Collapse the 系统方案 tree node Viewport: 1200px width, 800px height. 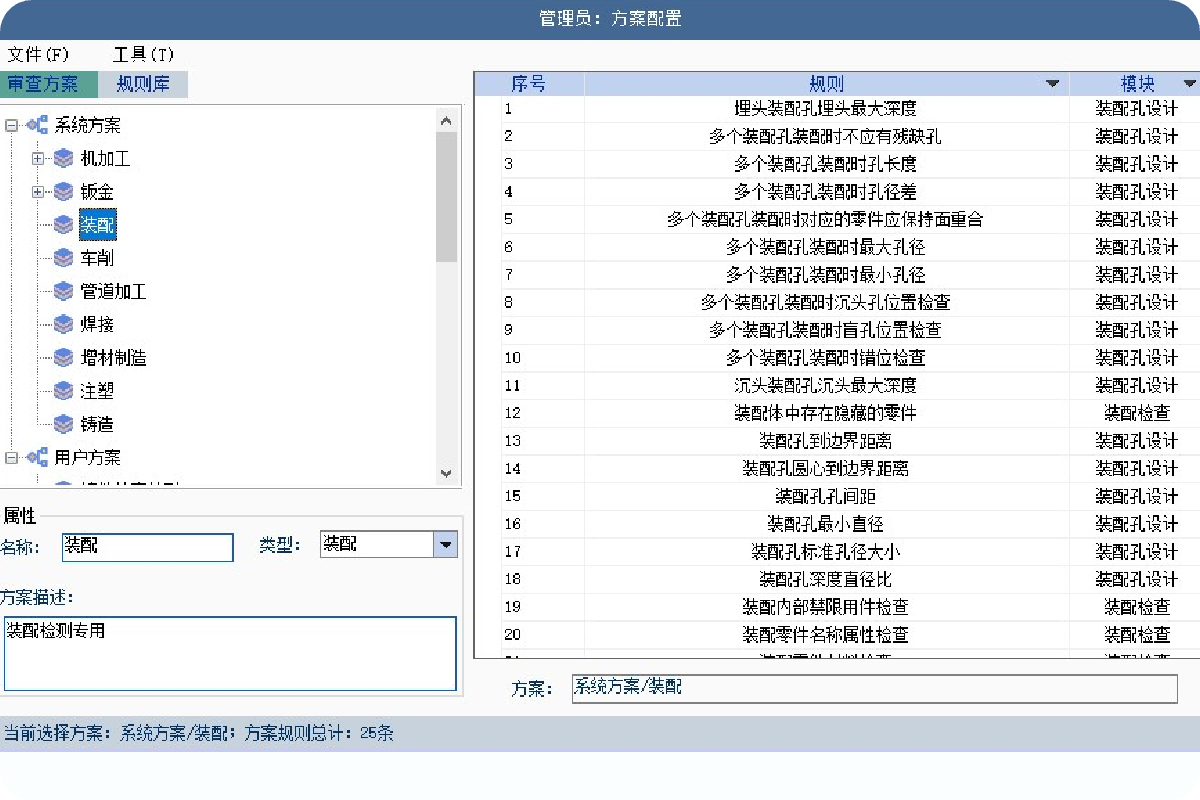(x=11, y=125)
